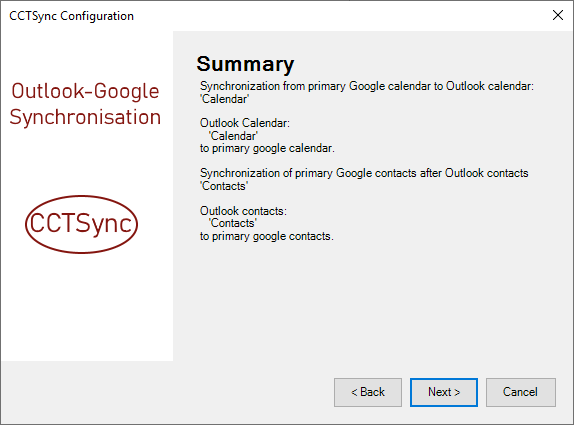The width and height of the screenshot is (574, 425).
Task: Click the CCTSync text inside the oval logo
Action: (x=81, y=223)
